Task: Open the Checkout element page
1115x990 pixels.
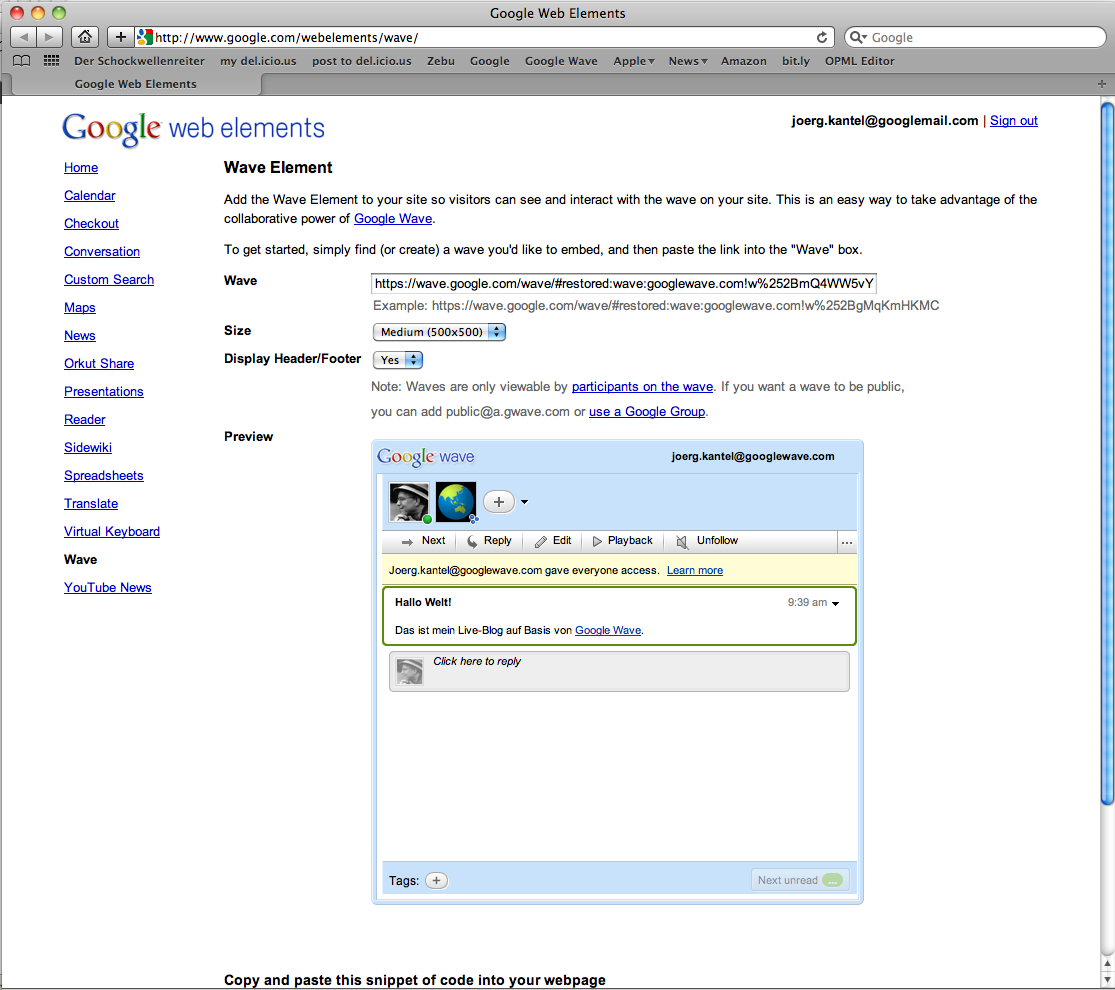Action: (x=91, y=223)
